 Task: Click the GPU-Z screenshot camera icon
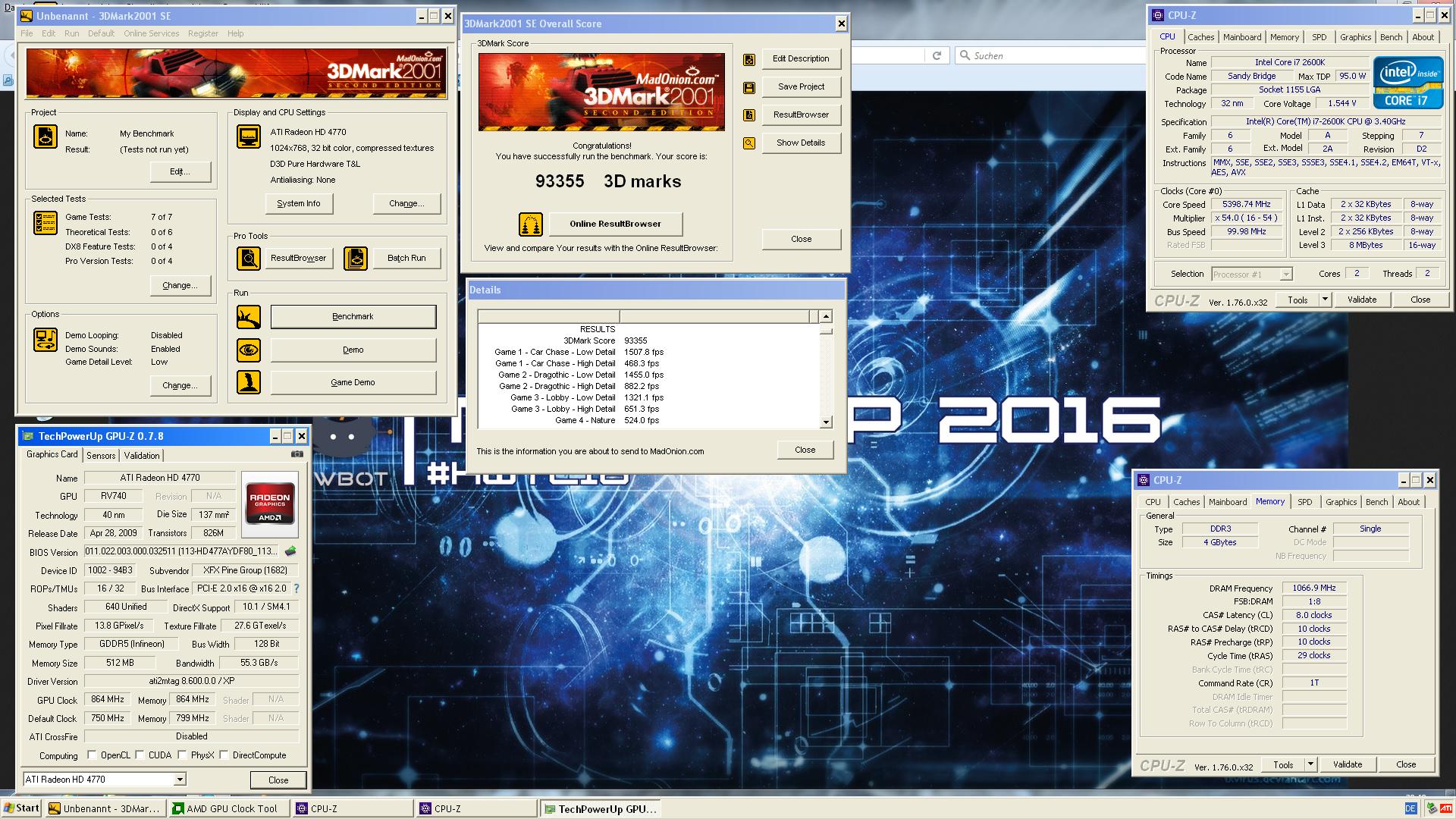coord(297,454)
